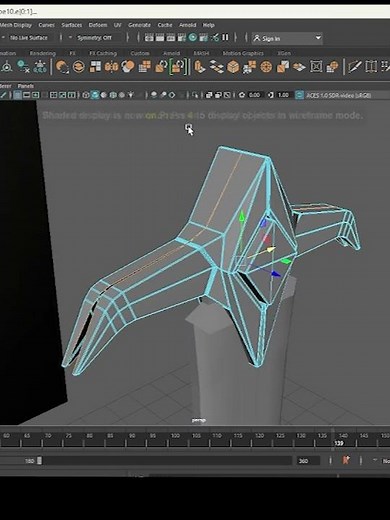Toggle smooth shade all highlighted icon
The width and height of the screenshot is (390, 520).
point(95,95)
